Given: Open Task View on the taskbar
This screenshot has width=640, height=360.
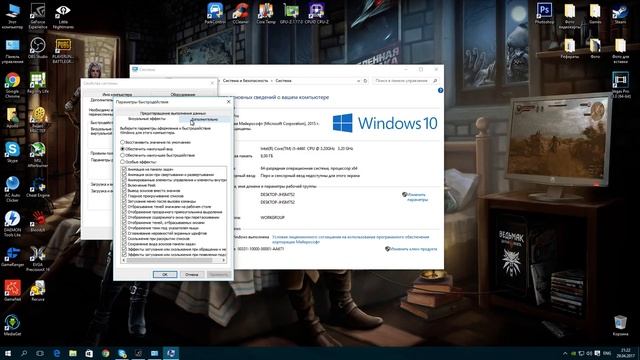Looking at the screenshot, I should 40,353.
